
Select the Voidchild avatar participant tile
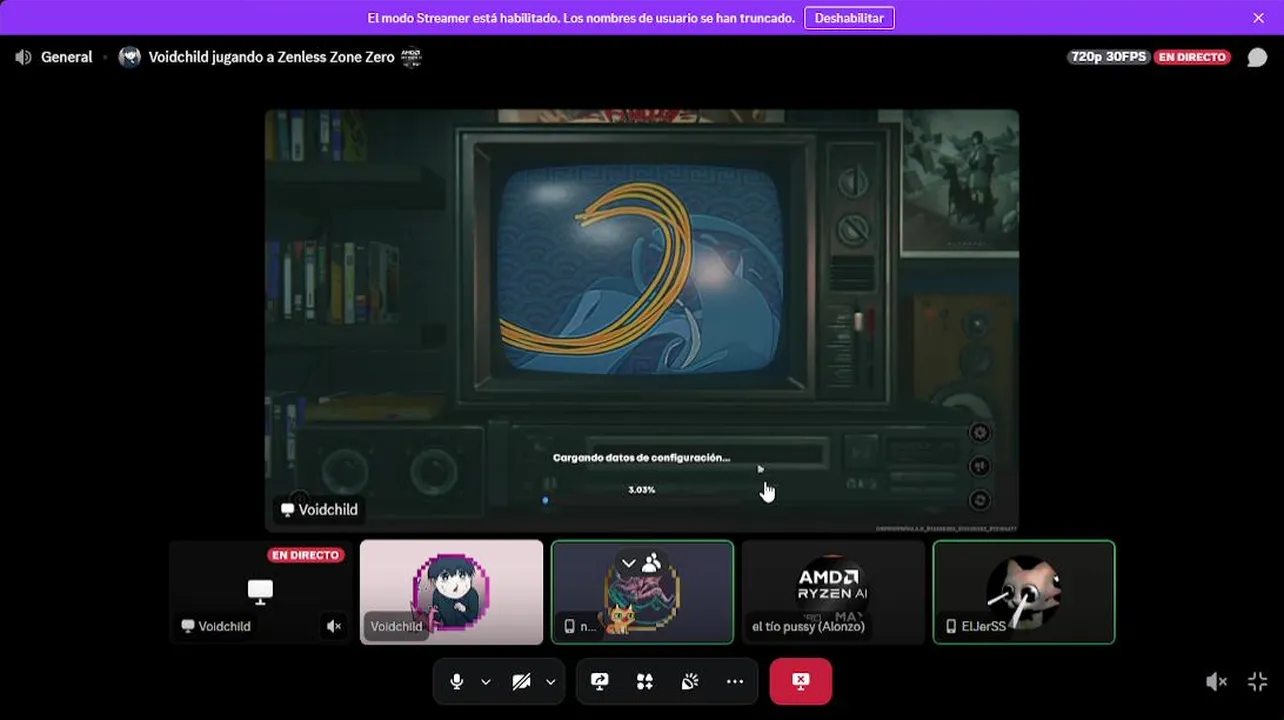pos(452,592)
